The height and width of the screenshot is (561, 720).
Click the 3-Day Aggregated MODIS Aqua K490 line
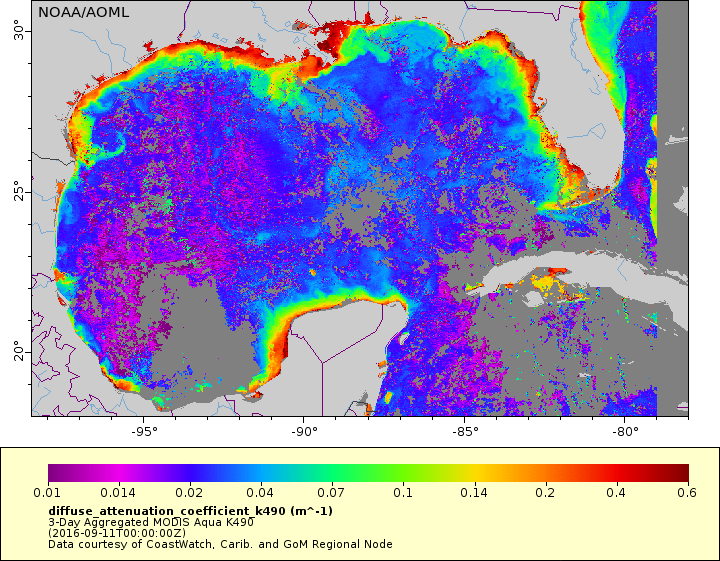click(x=151, y=522)
